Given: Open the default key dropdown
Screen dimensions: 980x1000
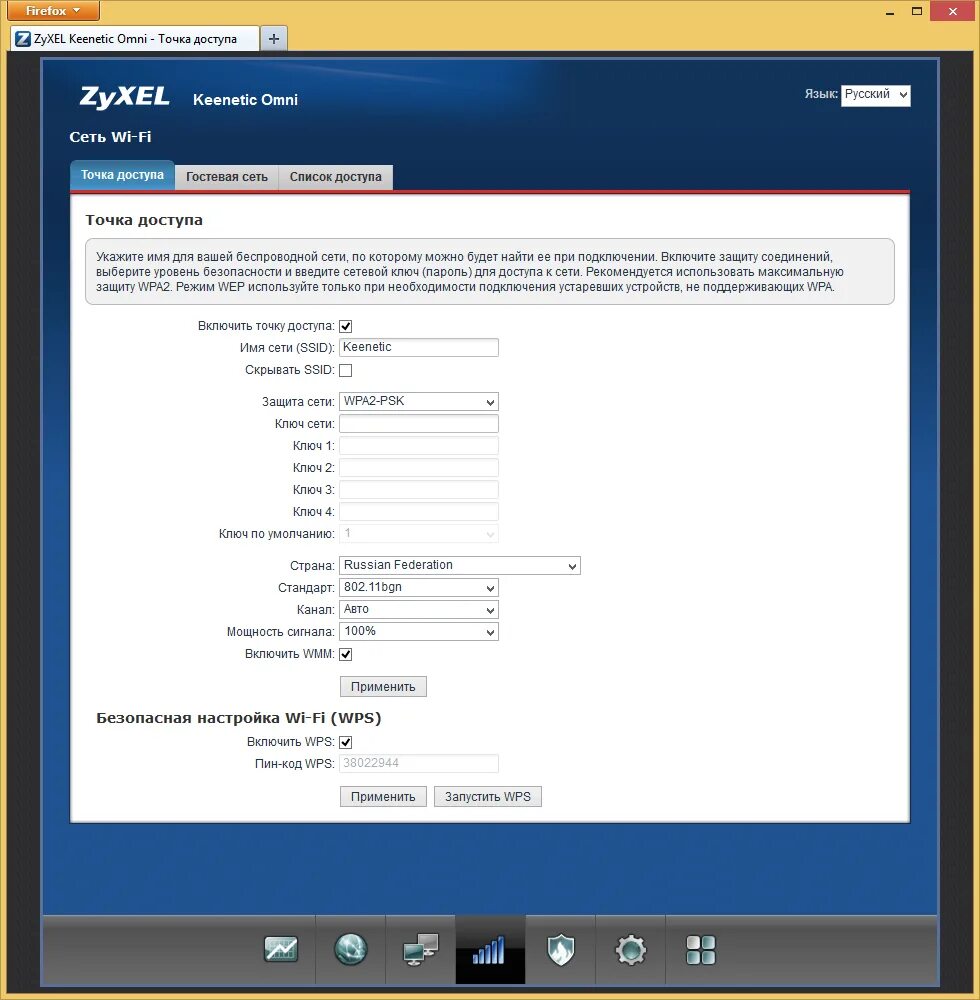Looking at the screenshot, I should coord(418,534).
